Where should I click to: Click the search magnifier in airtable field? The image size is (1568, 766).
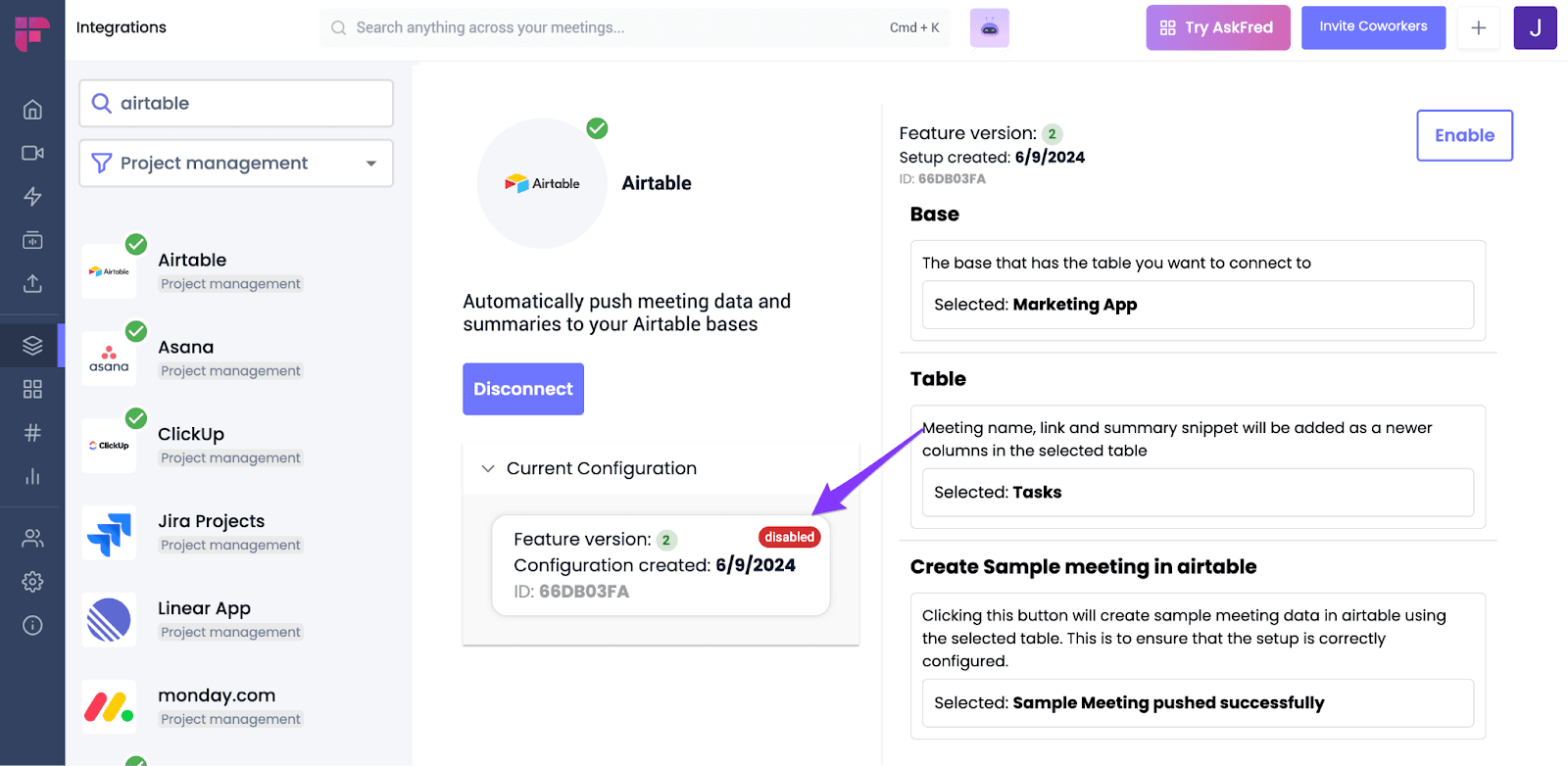click(102, 103)
